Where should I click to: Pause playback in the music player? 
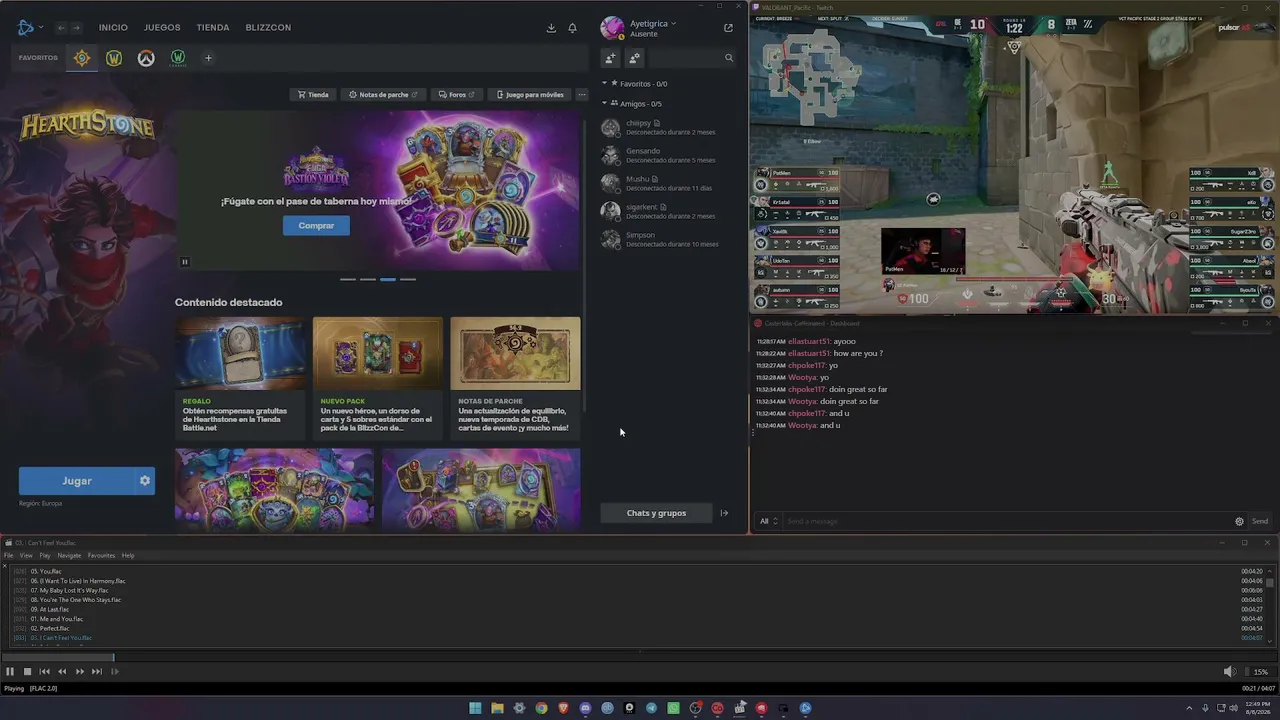(10, 672)
